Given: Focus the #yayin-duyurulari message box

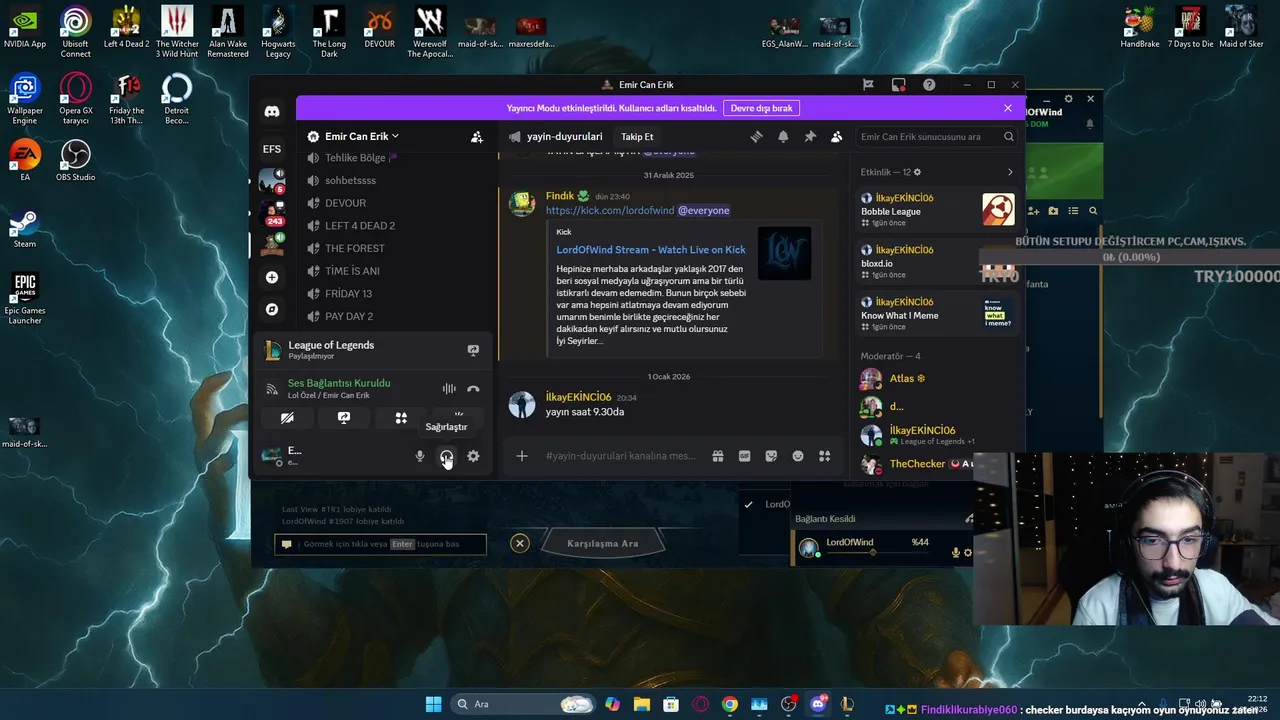Looking at the screenshot, I should (620, 456).
